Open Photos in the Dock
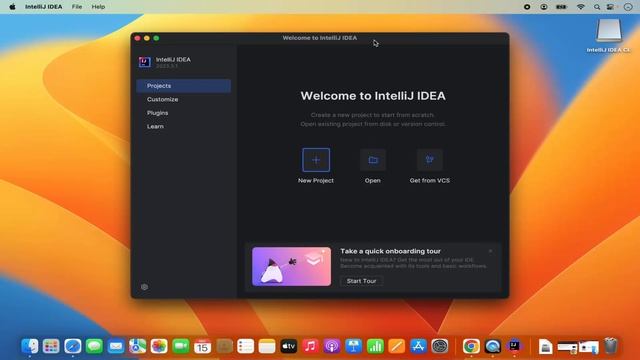This screenshot has width=640, height=360. click(x=159, y=346)
